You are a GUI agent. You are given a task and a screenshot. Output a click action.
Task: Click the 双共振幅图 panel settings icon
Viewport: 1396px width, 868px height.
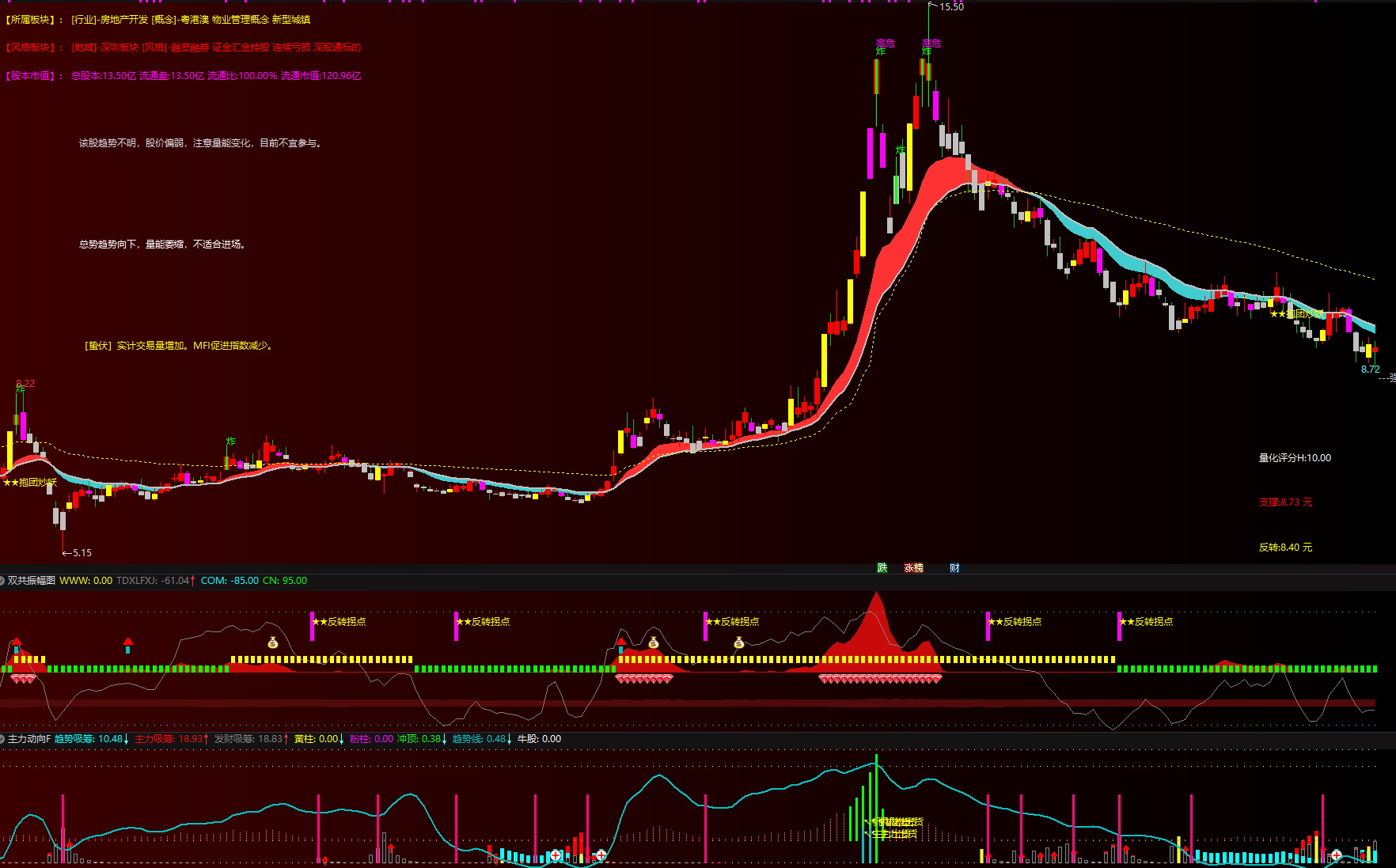[x=3, y=581]
